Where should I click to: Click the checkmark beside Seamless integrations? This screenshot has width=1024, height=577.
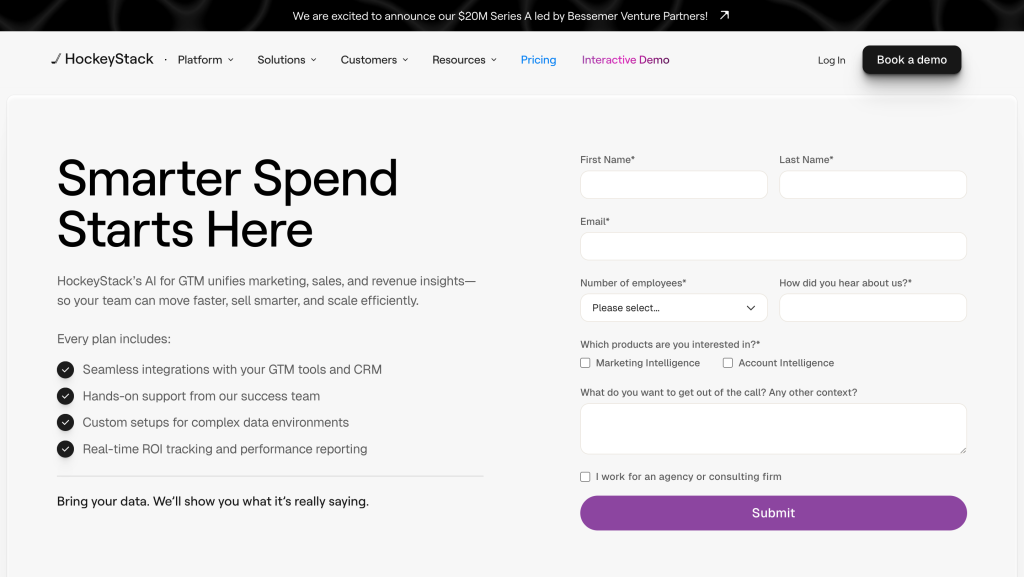tap(65, 369)
